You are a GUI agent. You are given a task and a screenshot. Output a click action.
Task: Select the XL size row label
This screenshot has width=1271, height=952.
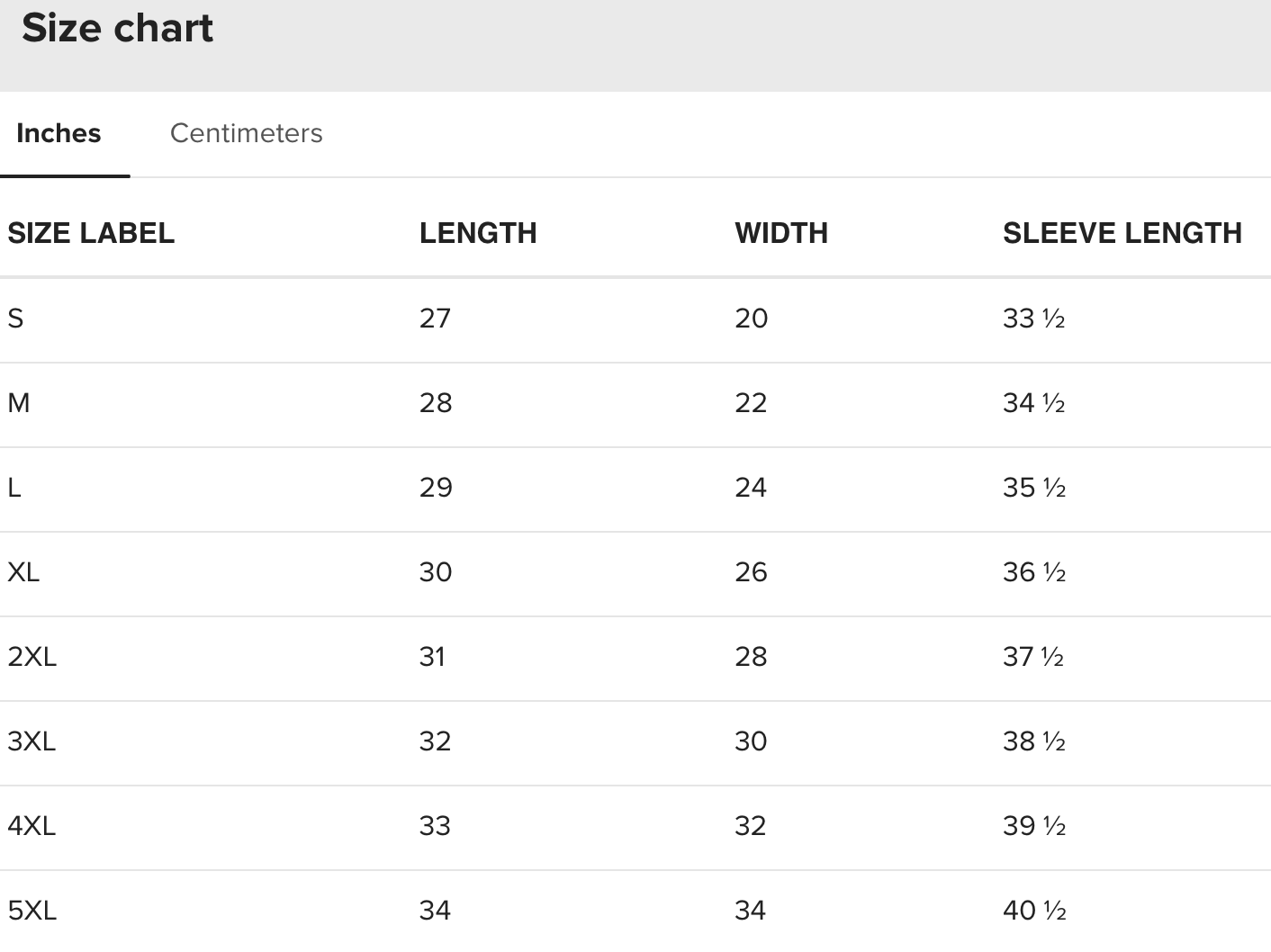click(x=23, y=572)
